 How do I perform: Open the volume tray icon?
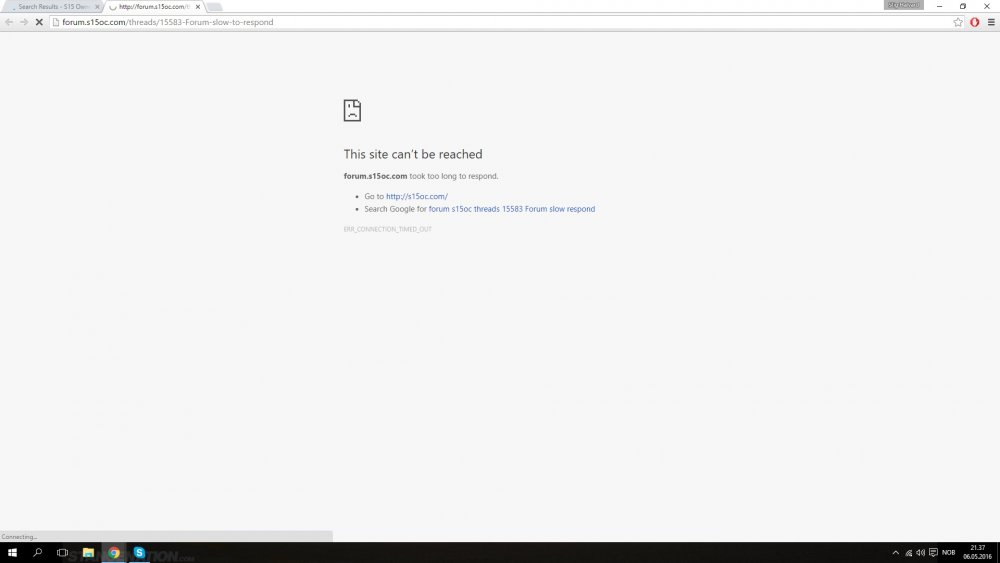click(920, 553)
